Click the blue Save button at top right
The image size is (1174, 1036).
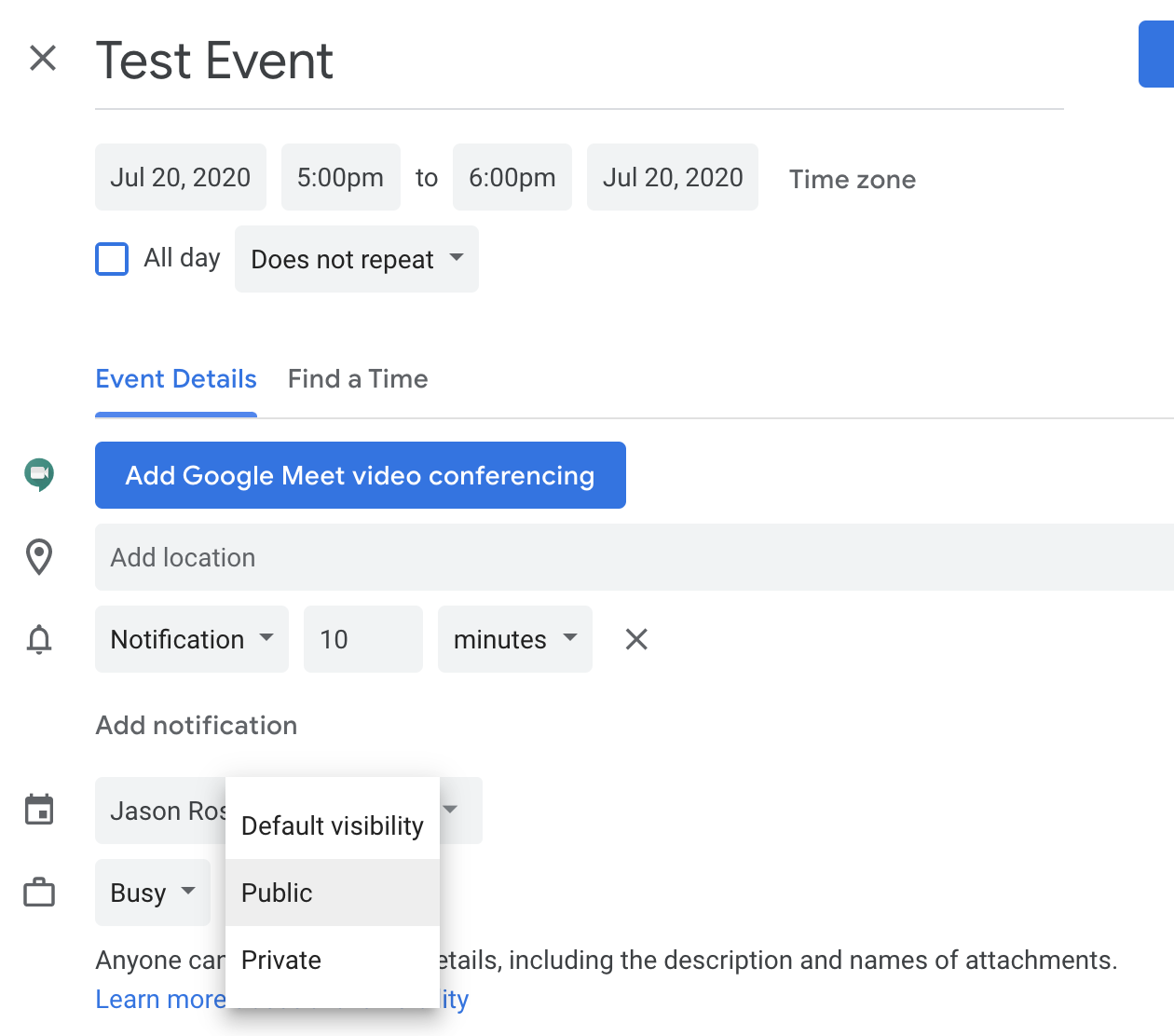[x=1156, y=54]
